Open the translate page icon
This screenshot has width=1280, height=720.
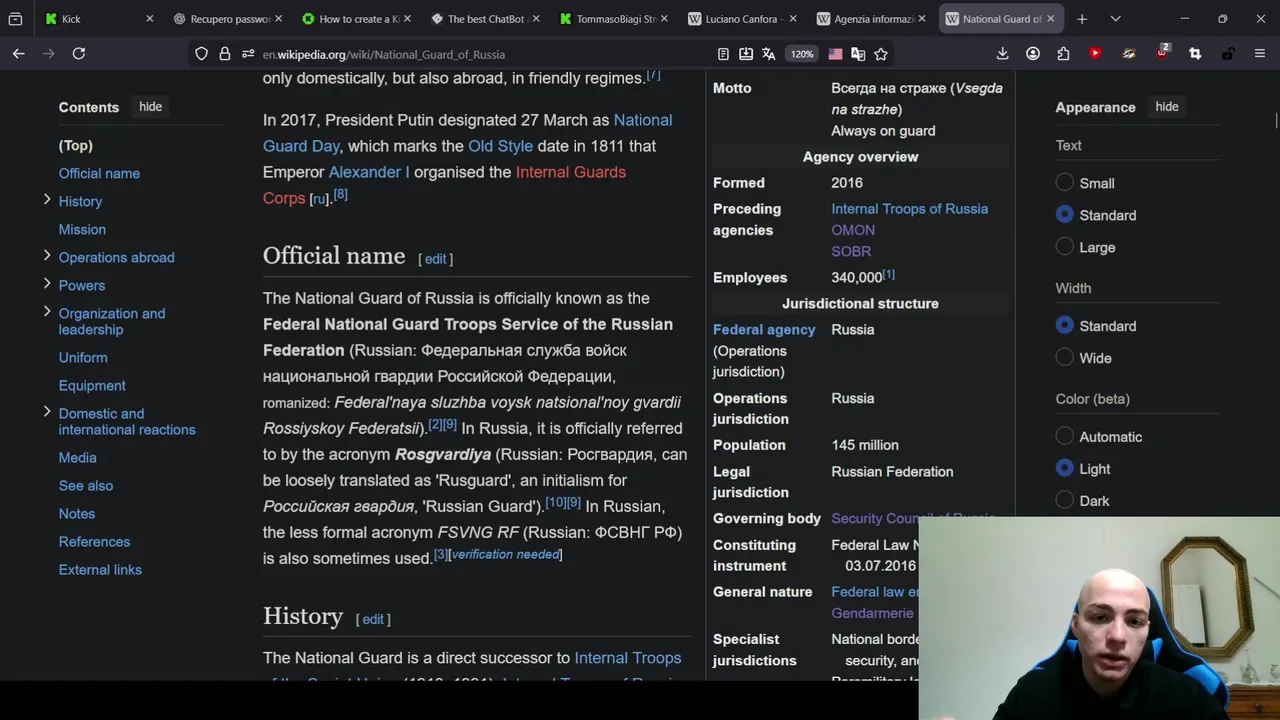[x=768, y=54]
